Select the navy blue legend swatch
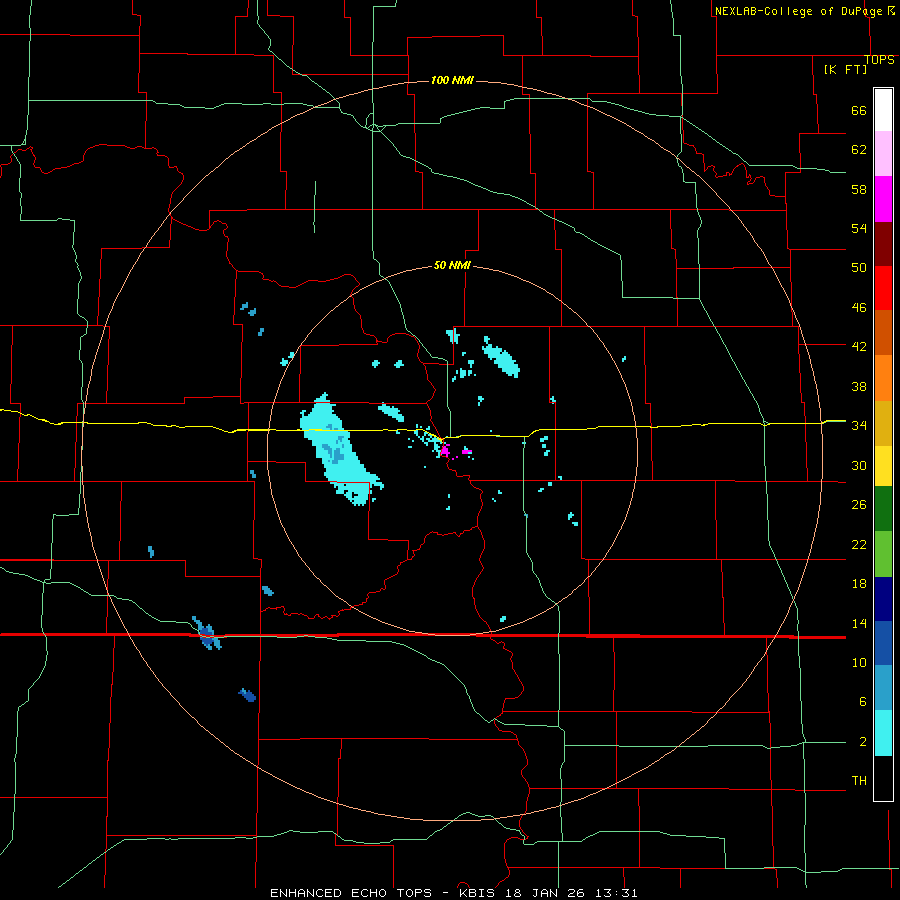The width and height of the screenshot is (900, 900). (x=883, y=599)
